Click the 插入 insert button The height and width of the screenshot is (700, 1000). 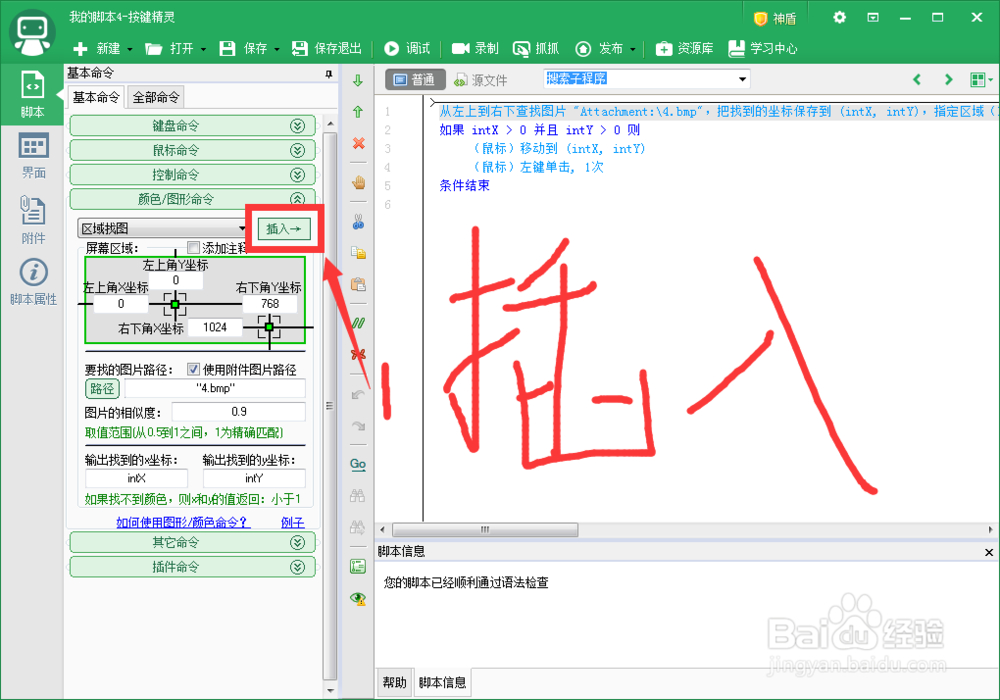tap(284, 229)
